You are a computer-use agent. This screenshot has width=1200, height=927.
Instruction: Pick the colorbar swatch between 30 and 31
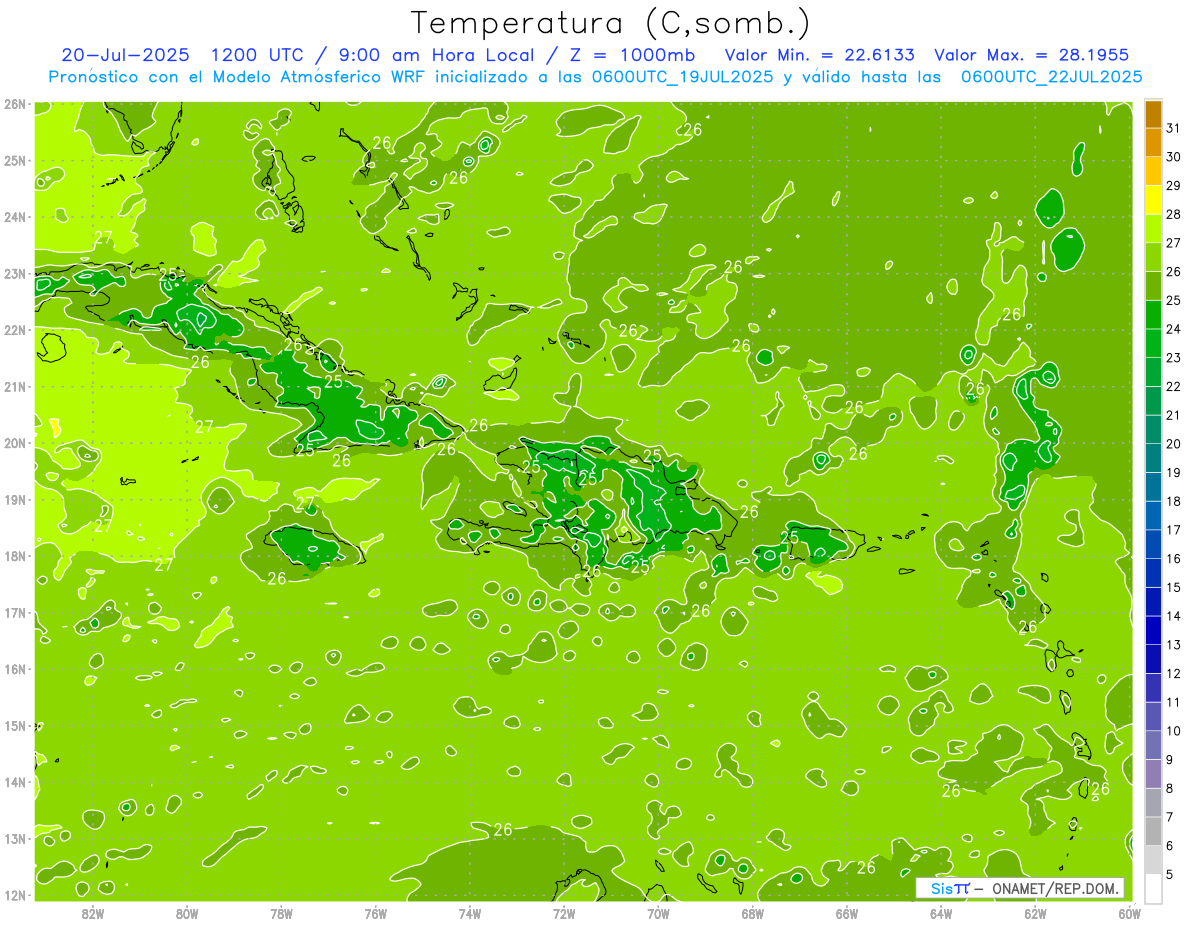[1153, 143]
